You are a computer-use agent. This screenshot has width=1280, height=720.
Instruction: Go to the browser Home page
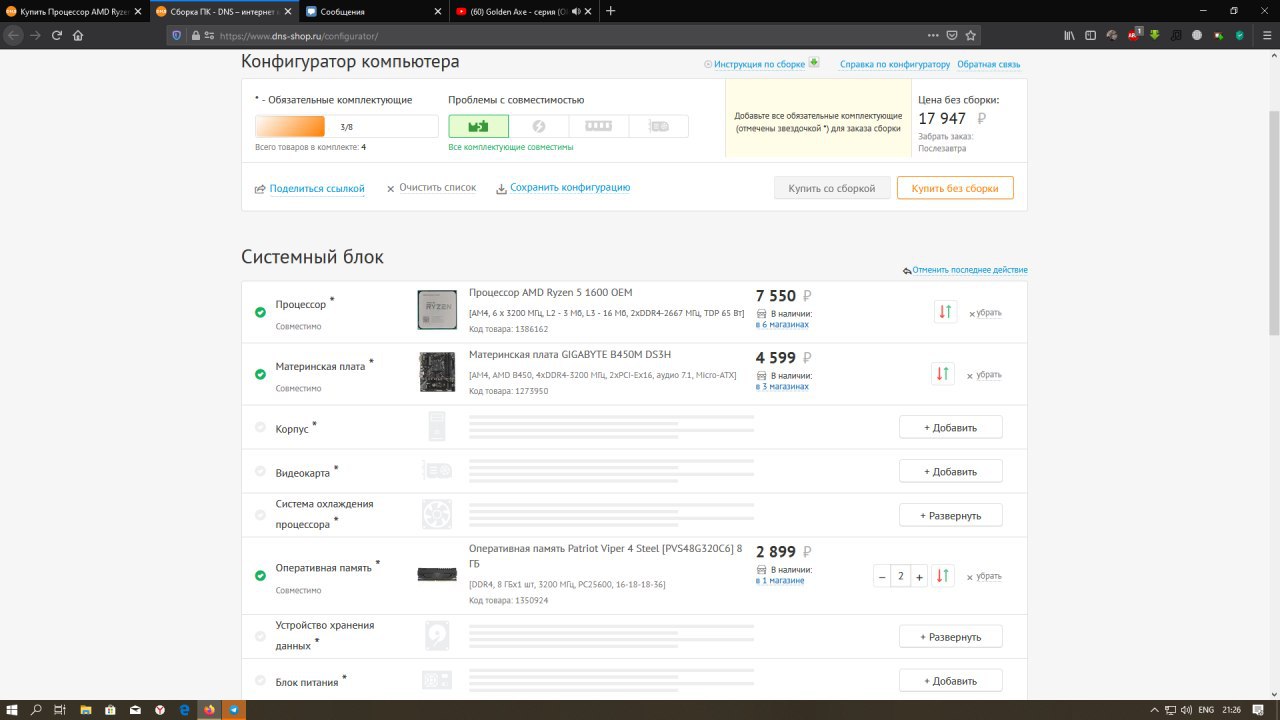[x=78, y=35]
